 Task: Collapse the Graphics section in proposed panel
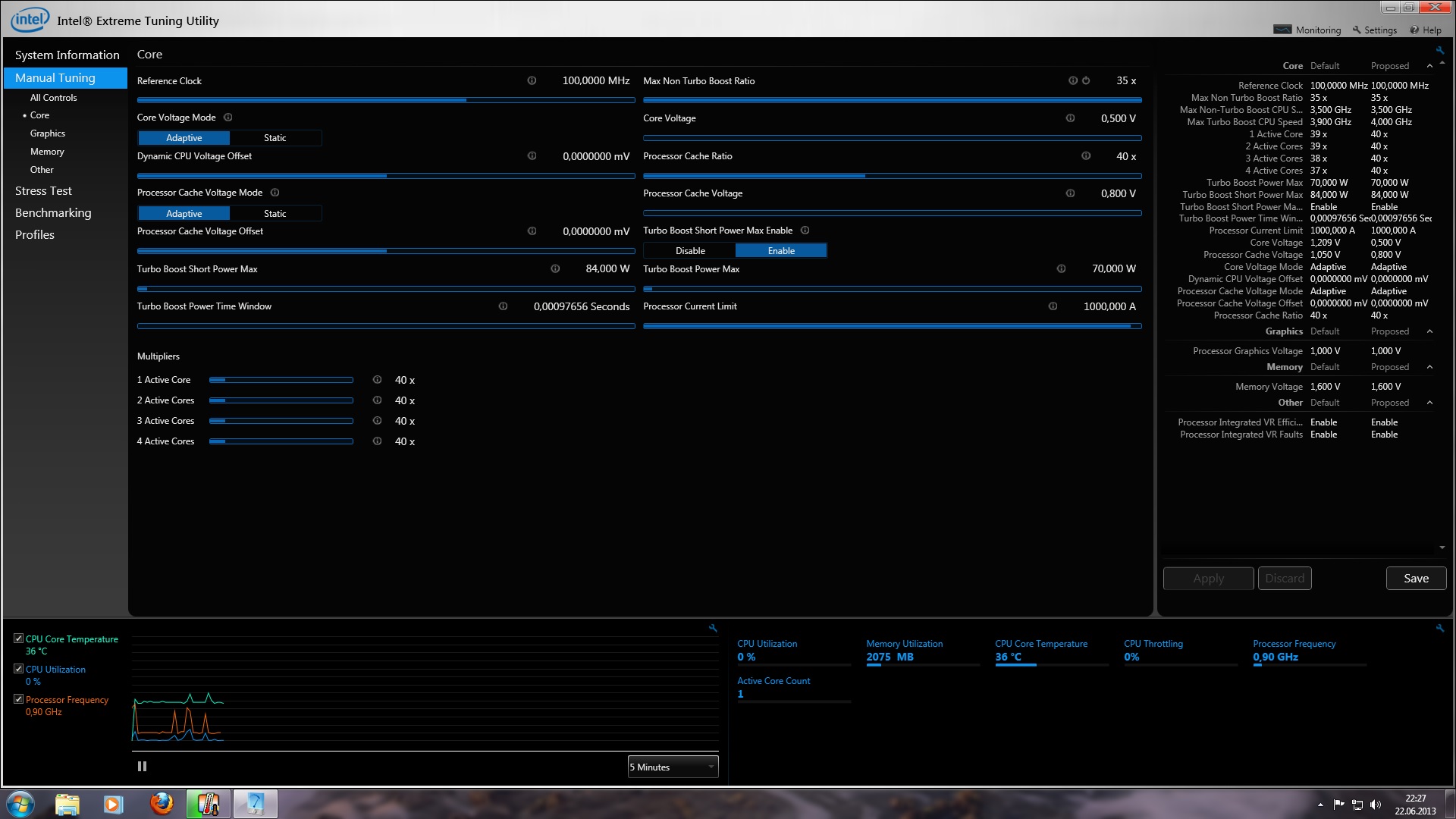pyautogui.click(x=1429, y=331)
